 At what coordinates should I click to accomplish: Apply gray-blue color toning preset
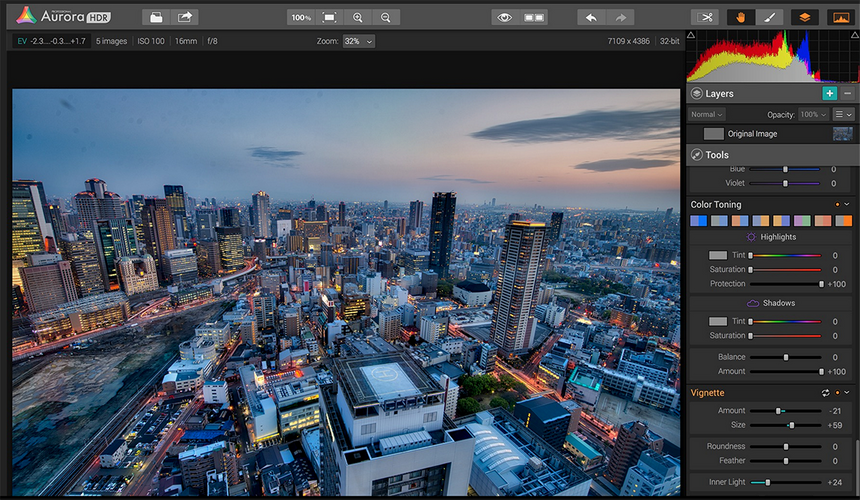pyautogui.click(x=719, y=220)
